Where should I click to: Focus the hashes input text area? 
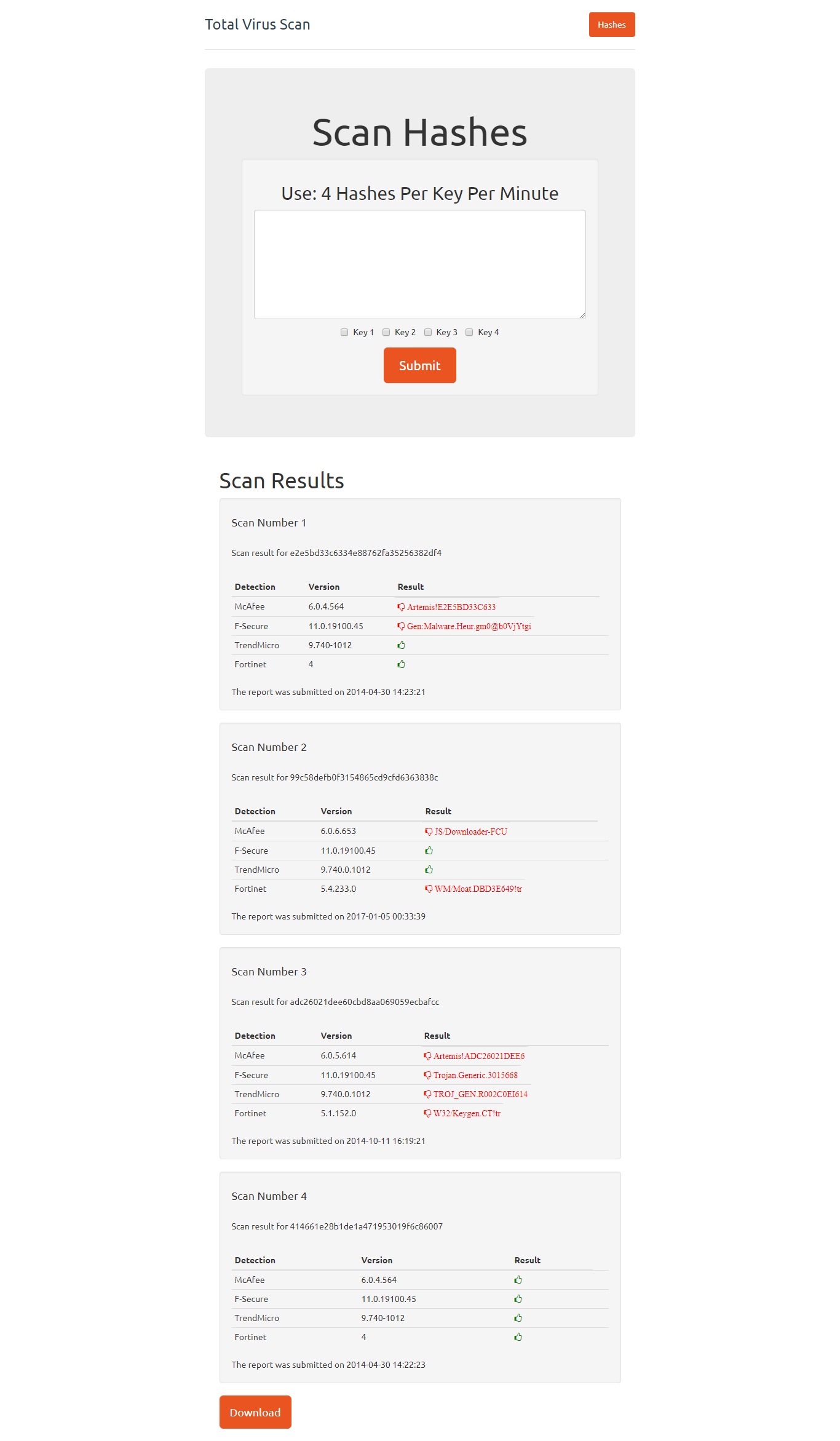pos(420,264)
